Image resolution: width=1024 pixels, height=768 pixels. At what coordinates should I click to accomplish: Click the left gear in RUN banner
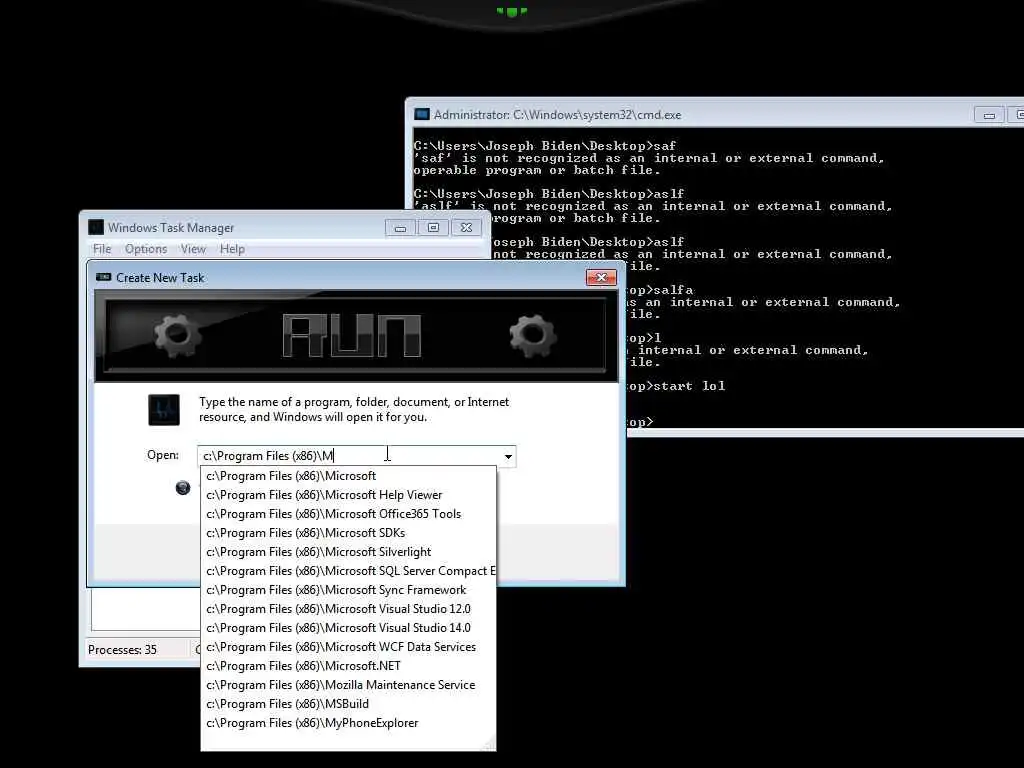coord(177,336)
